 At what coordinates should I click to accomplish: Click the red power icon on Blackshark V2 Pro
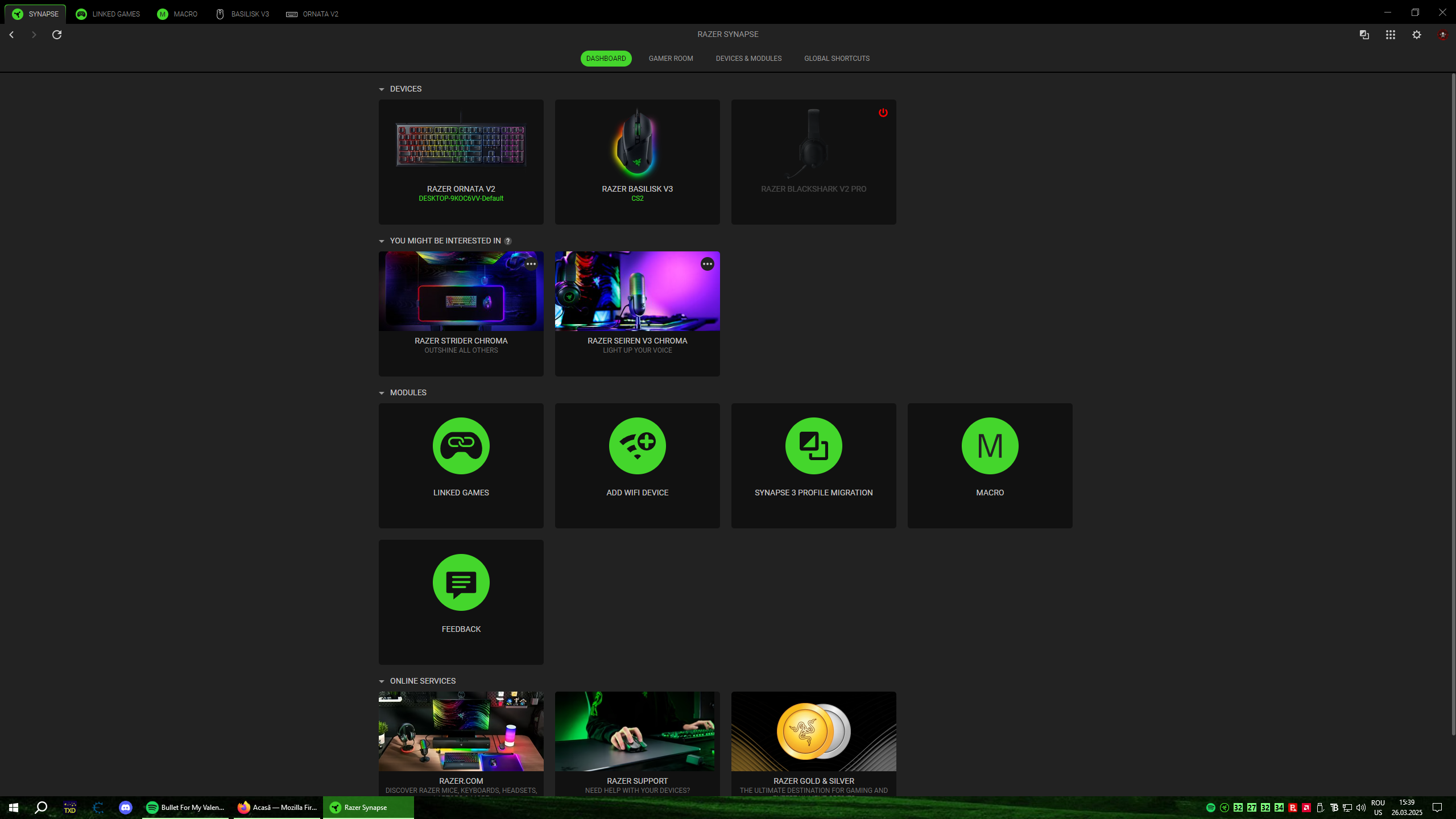click(x=883, y=113)
